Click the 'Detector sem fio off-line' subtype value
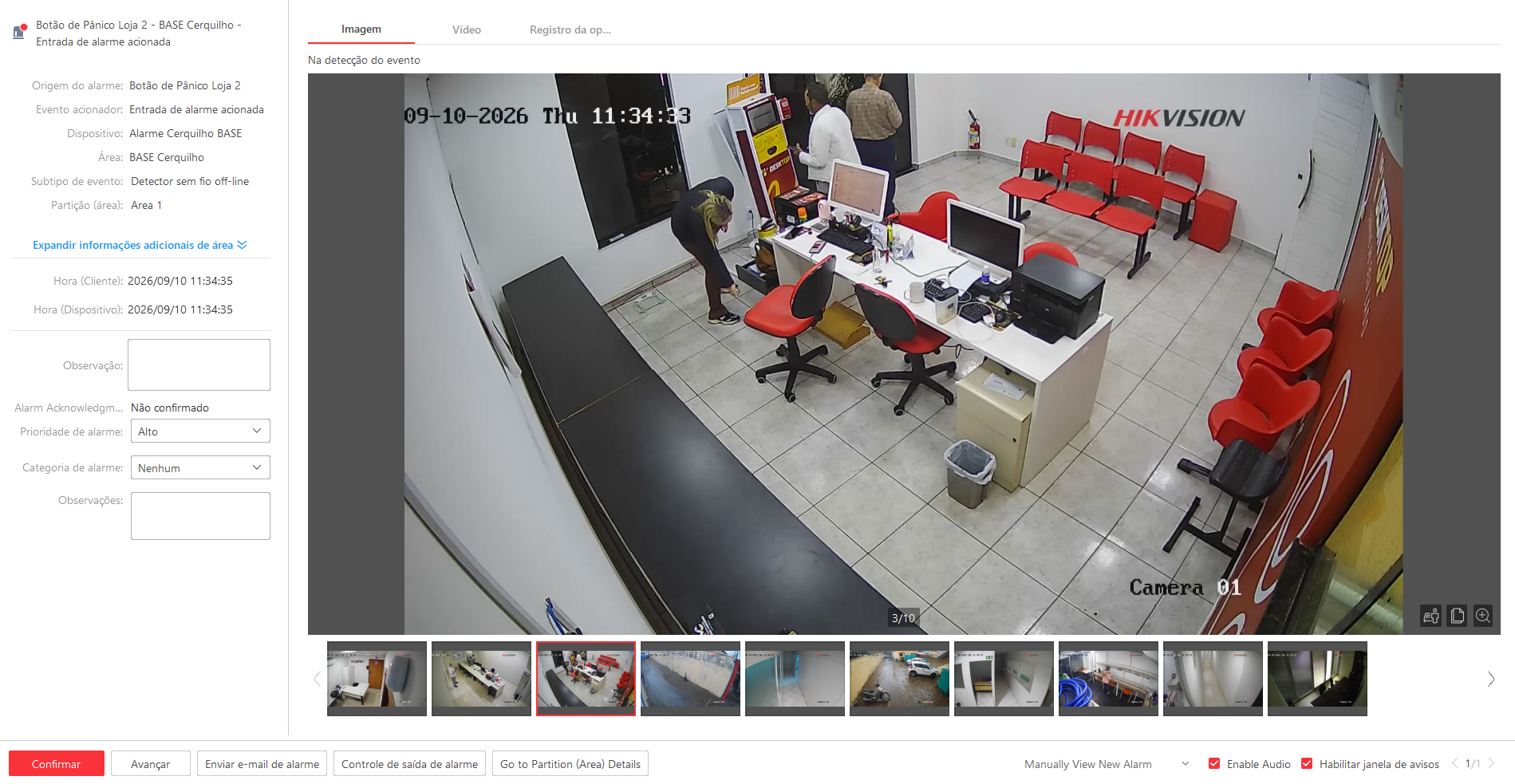 (x=190, y=181)
